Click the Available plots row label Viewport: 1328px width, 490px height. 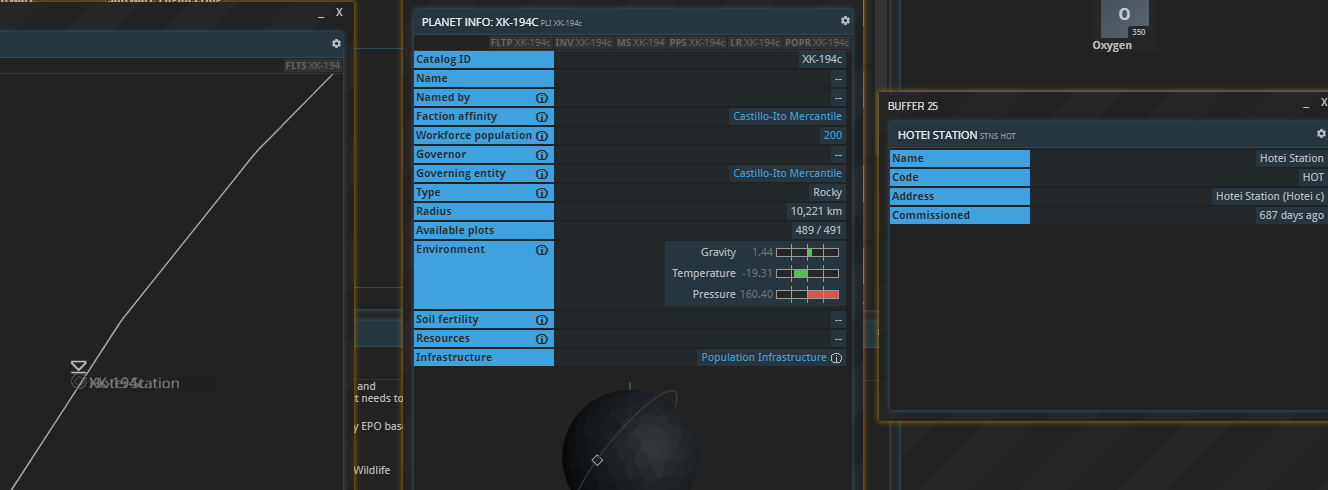(484, 231)
